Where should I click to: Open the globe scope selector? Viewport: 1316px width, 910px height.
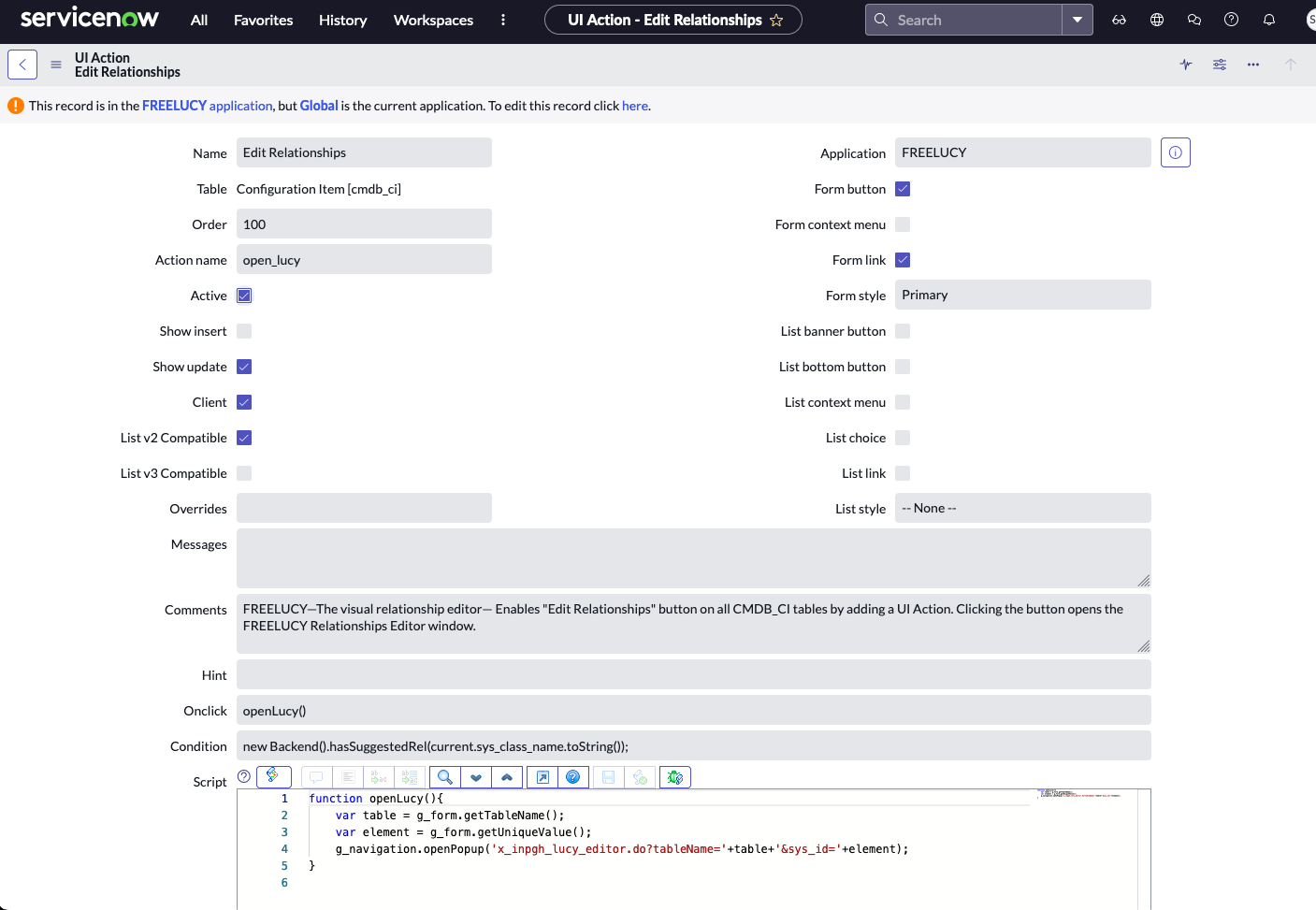1157,20
